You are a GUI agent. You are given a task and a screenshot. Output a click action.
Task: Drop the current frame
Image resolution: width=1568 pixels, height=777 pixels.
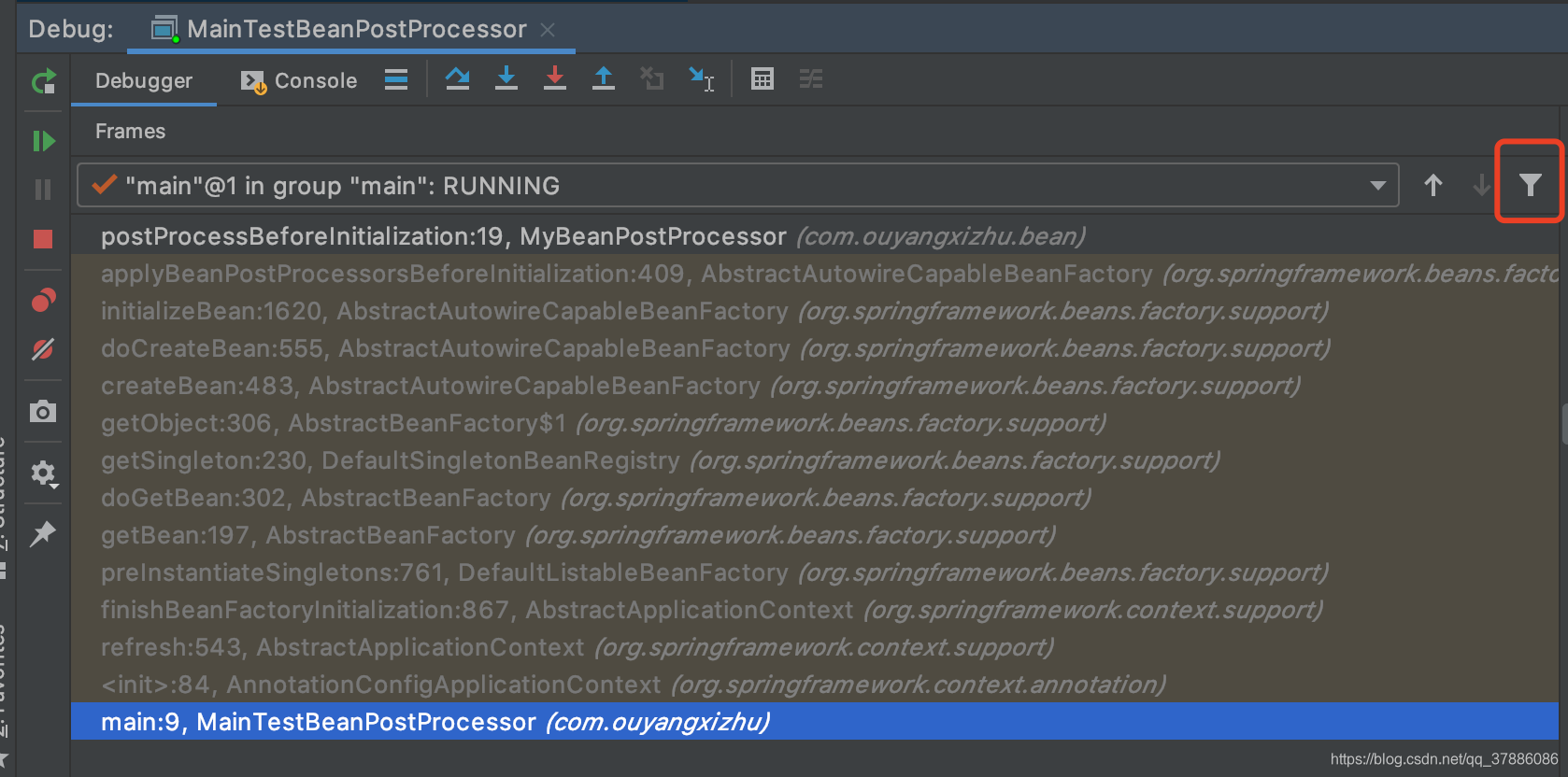pos(652,78)
